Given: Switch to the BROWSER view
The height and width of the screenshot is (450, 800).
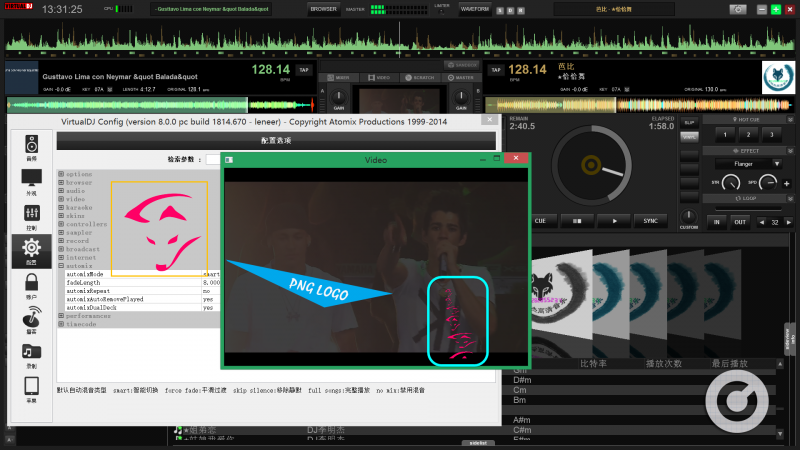Looking at the screenshot, I should (x=323, y=9).
